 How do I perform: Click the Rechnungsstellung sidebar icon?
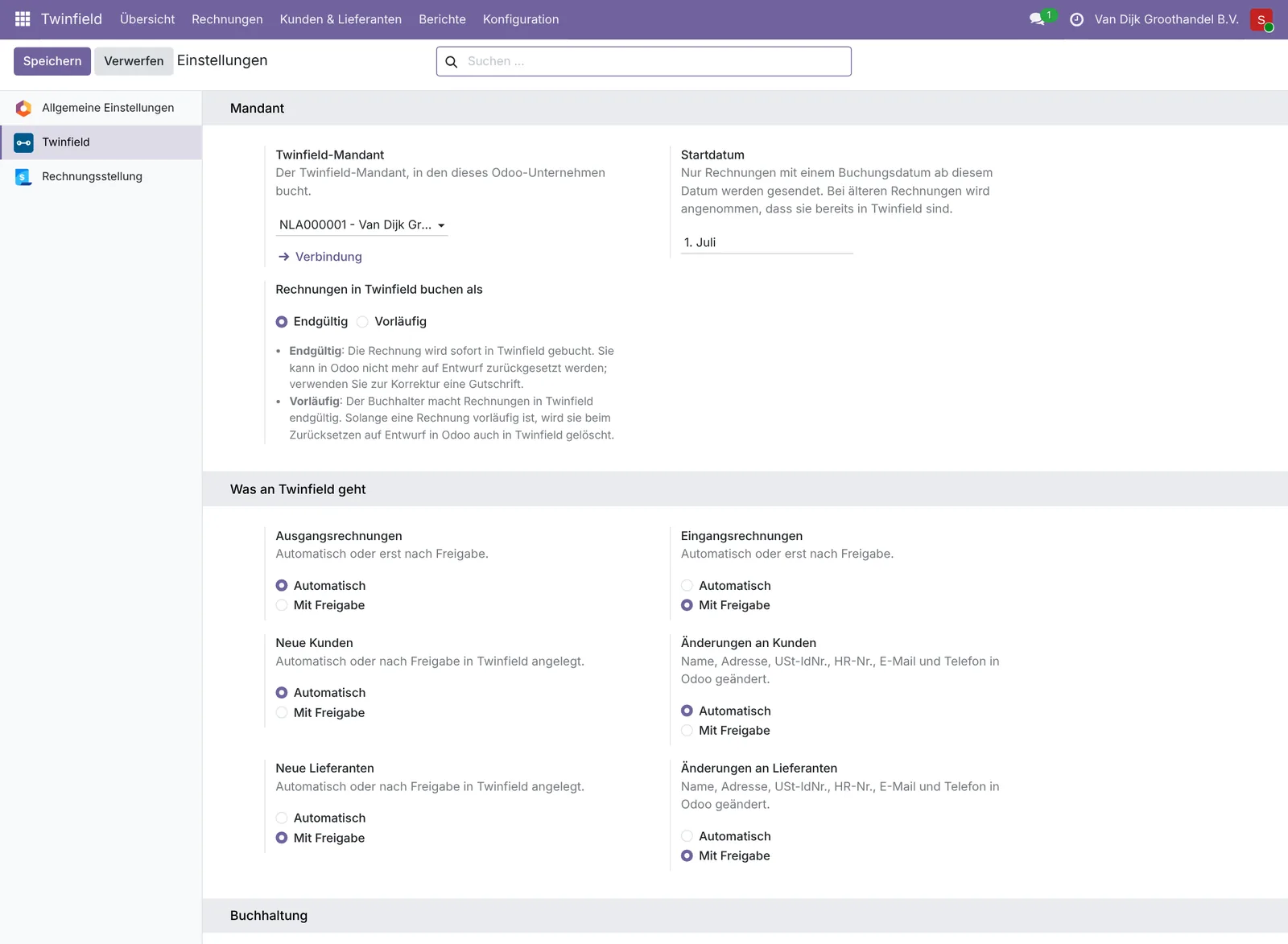23,177
